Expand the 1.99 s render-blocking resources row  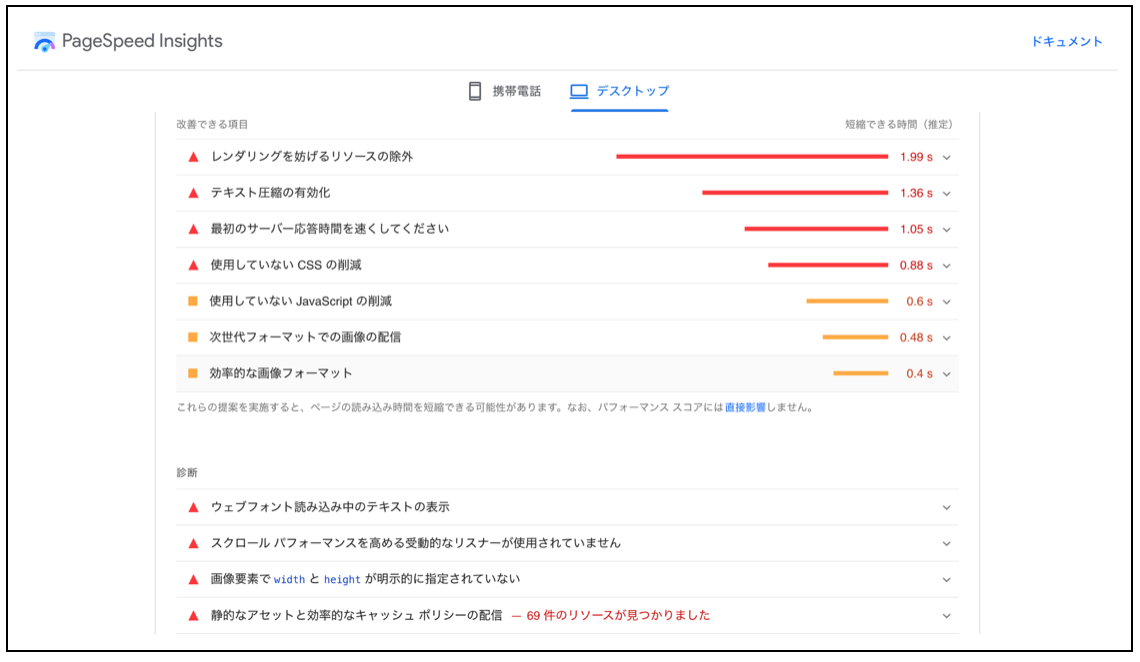(x=946, y=157)
